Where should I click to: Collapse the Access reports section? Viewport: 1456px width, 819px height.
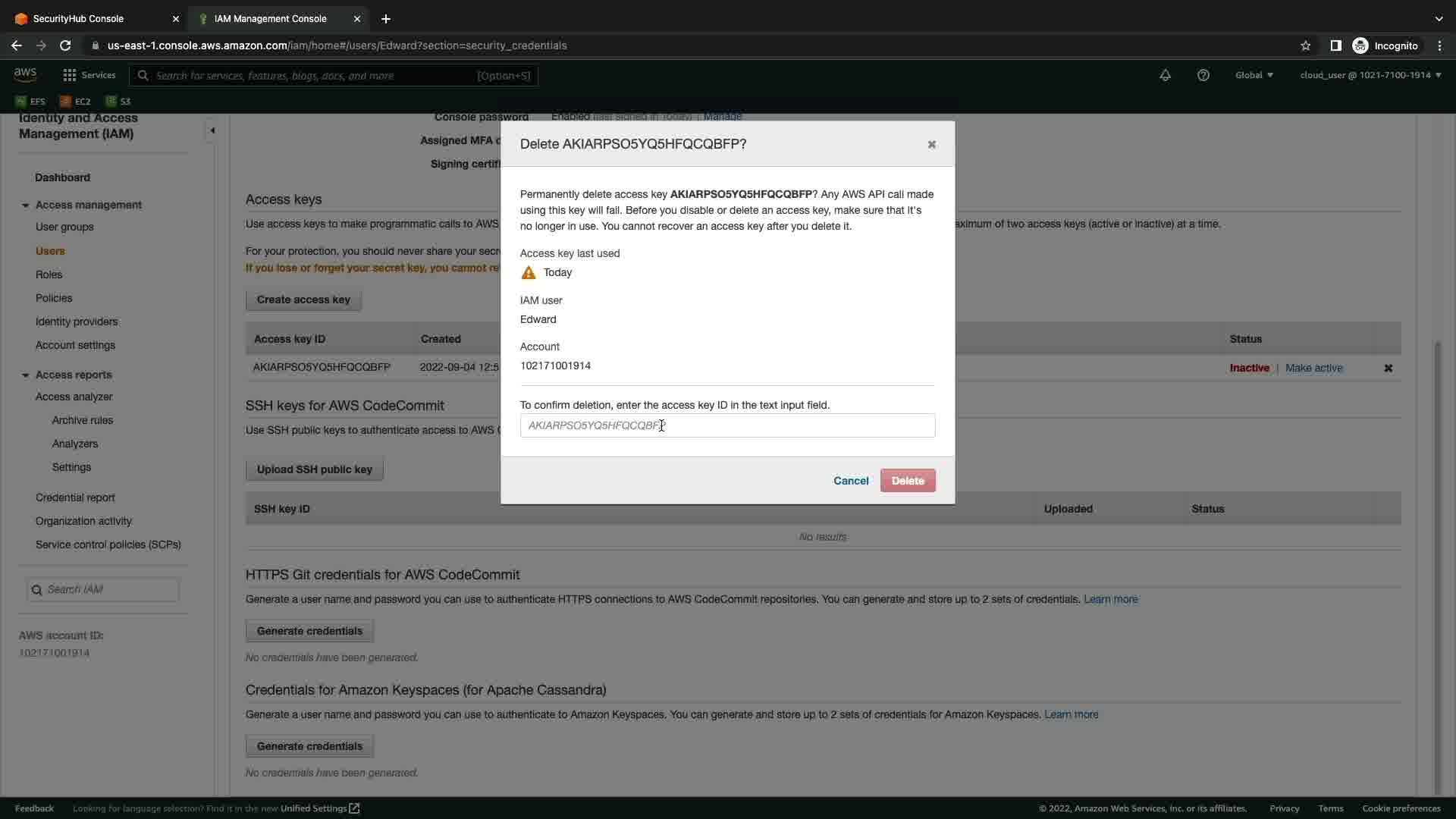coord(26,375)
